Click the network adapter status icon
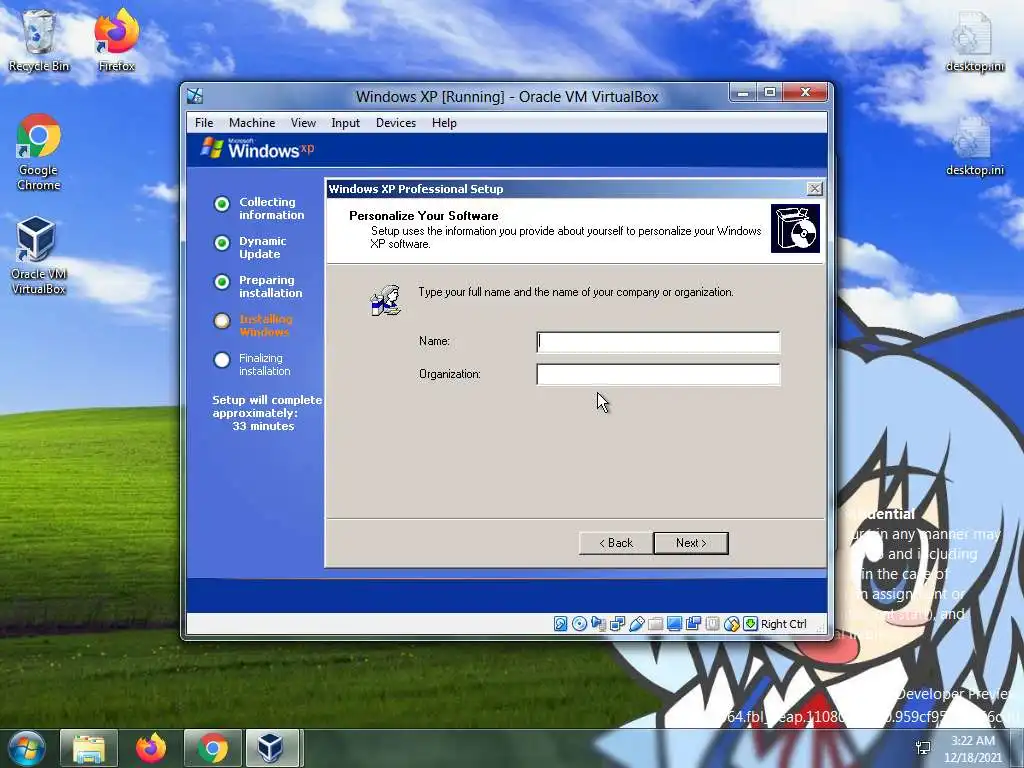1024x768 pixels. click(617, 624)
